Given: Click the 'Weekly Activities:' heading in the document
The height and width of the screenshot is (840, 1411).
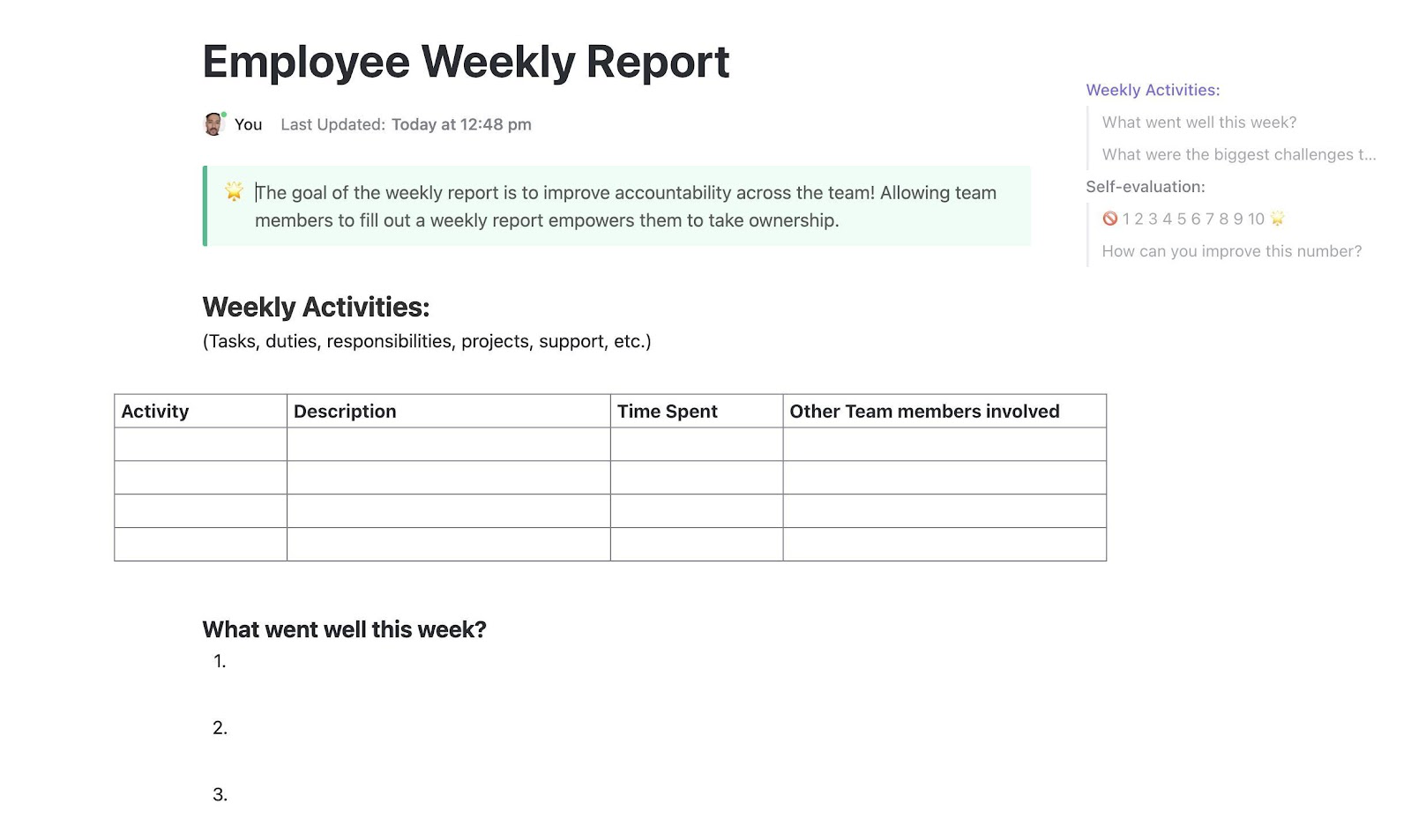Looking at the screenshot, I should tap(316, 307).
